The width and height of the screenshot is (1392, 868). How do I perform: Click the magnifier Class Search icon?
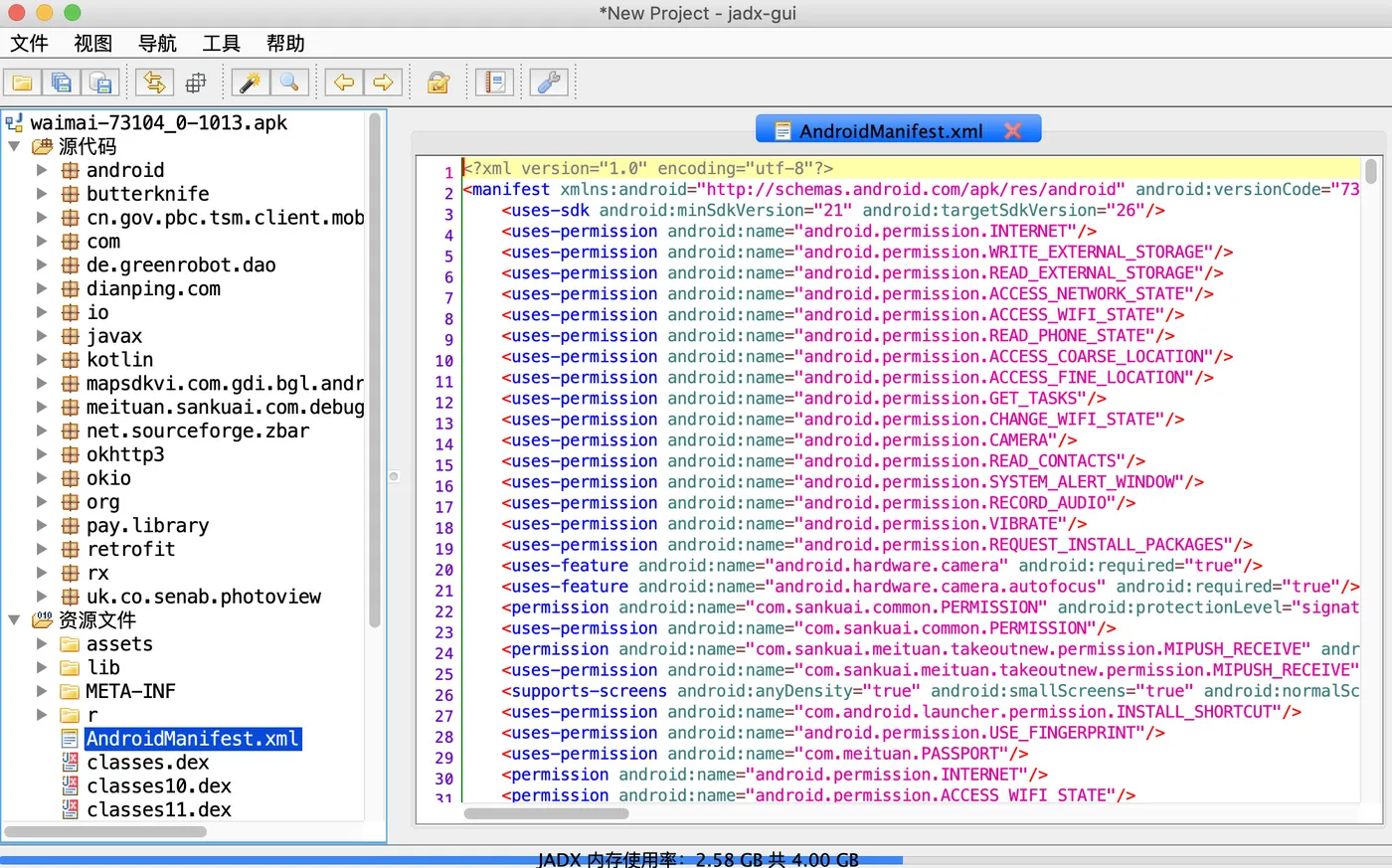coord(289,83)
